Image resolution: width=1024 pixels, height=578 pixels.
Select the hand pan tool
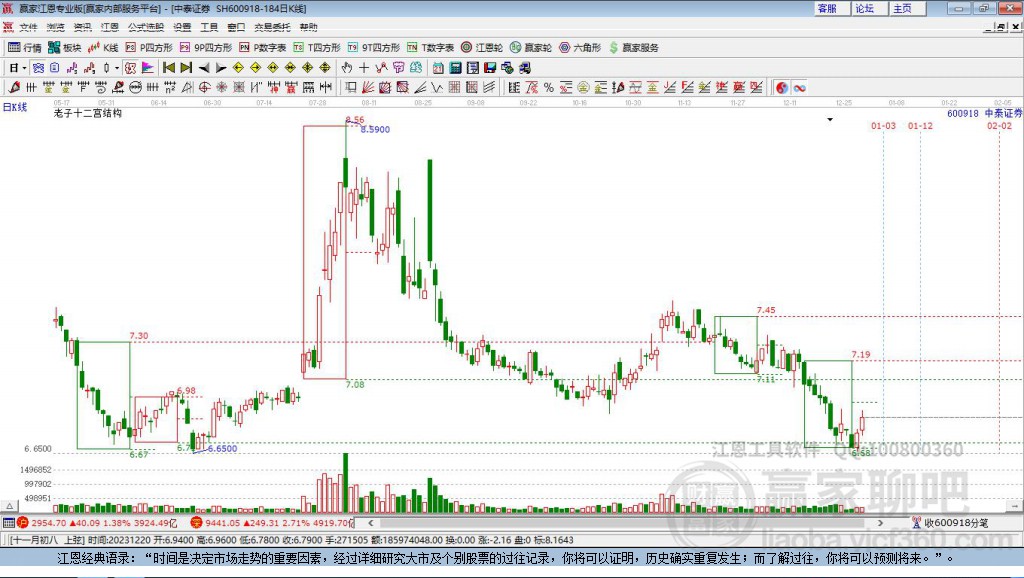coord(347,68)
